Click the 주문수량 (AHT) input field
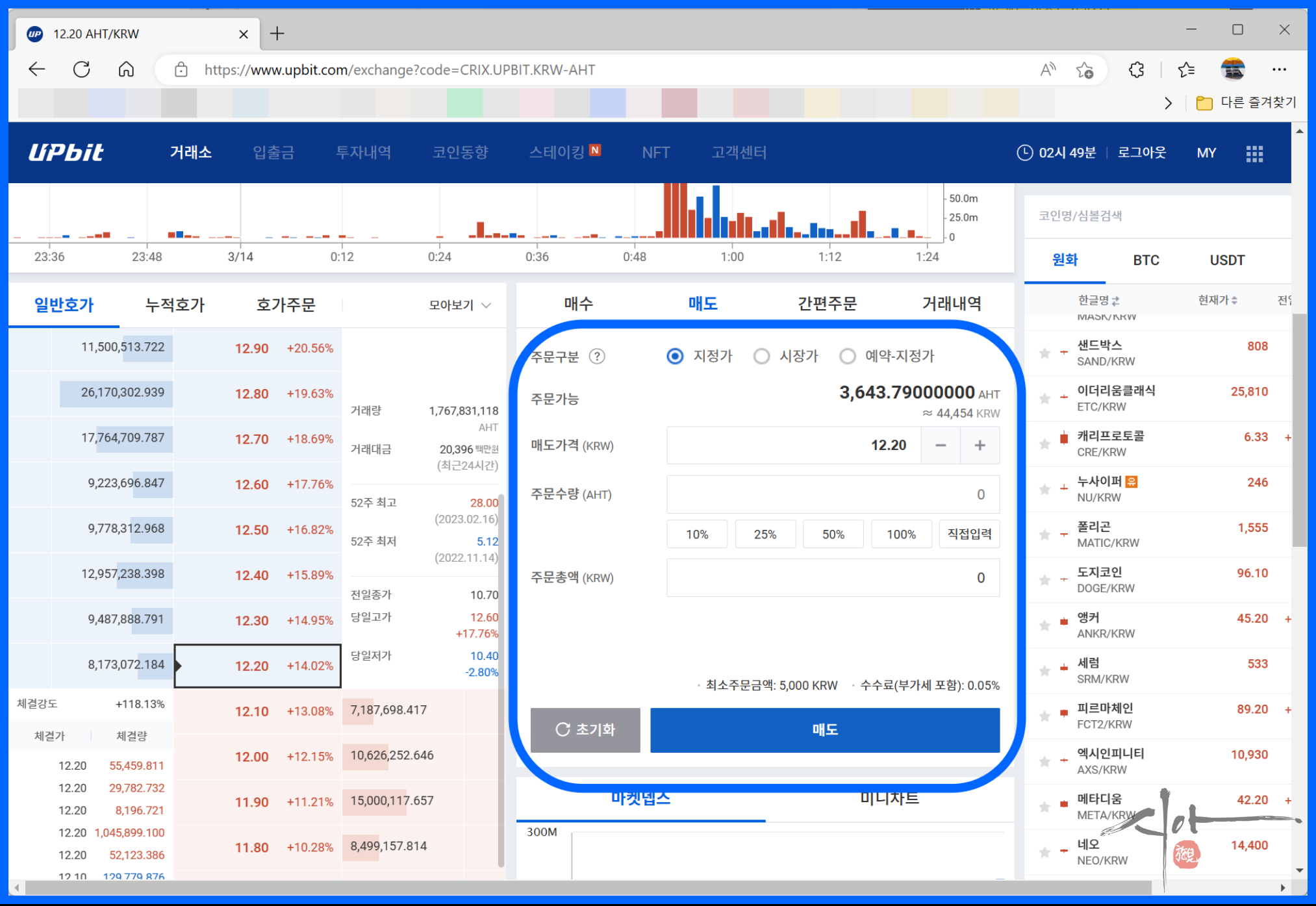 (x=832, y=495)
